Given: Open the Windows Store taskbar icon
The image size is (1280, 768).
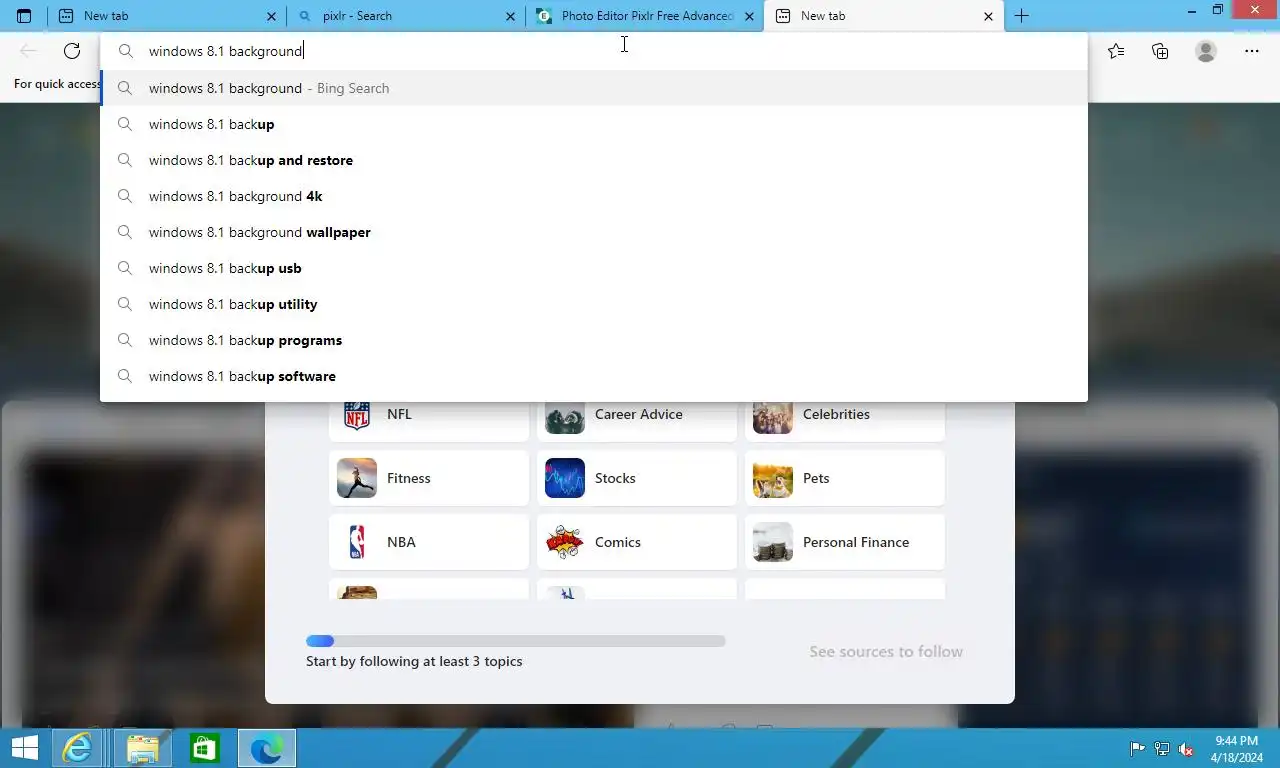Looking at the screenshot, I should (205, 748).
